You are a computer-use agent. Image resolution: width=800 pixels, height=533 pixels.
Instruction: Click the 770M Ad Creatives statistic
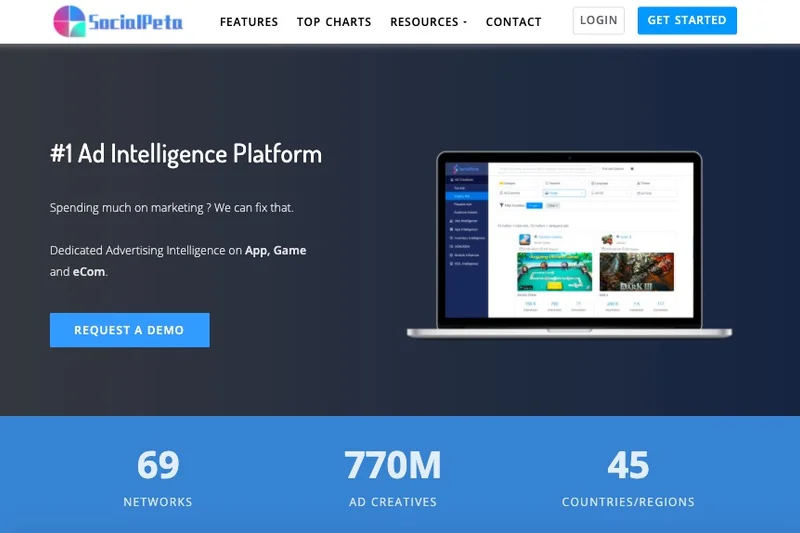(x=392, y=477)
